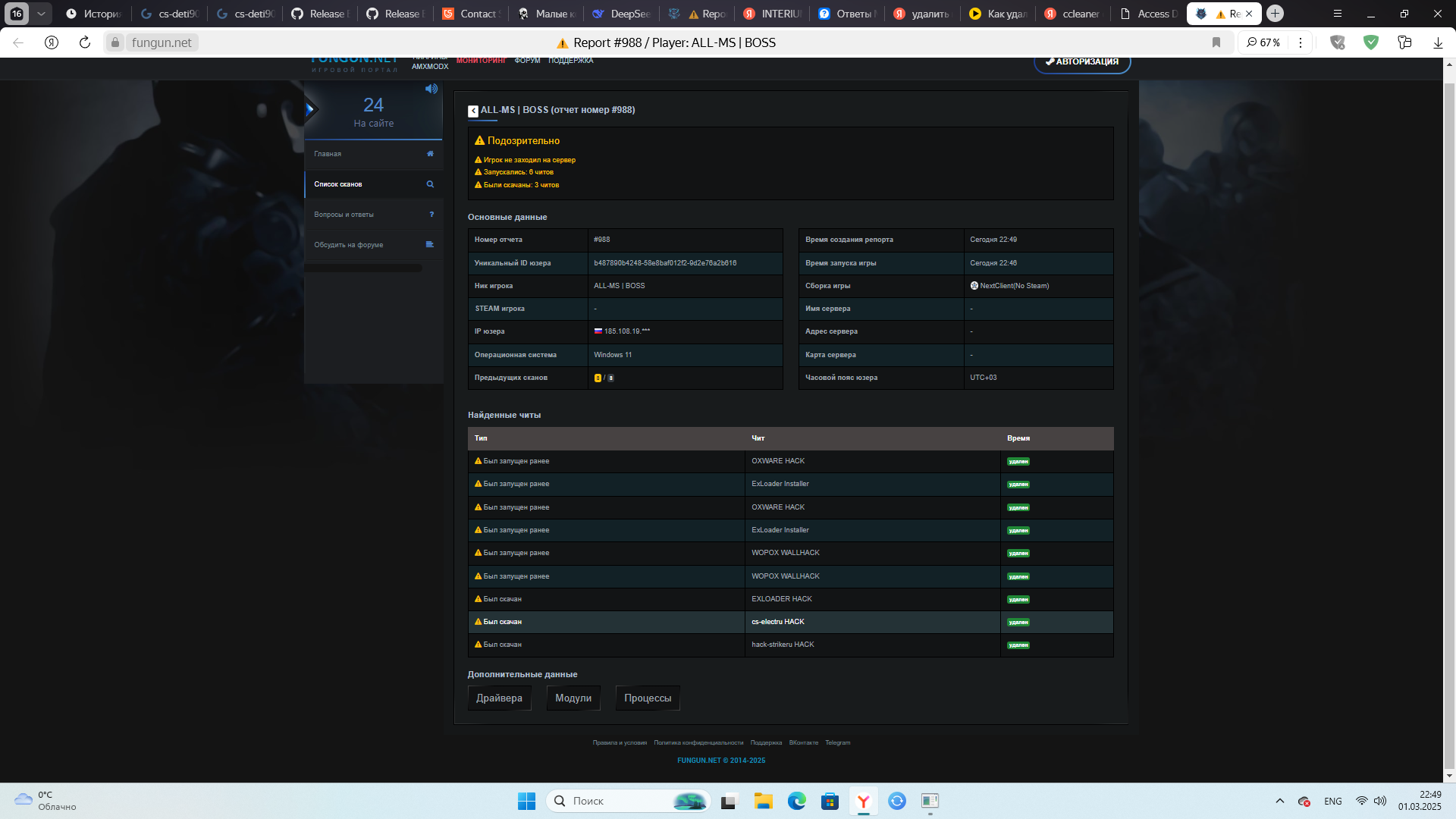Click the green shield extension icon

[x=1371, y=42]
